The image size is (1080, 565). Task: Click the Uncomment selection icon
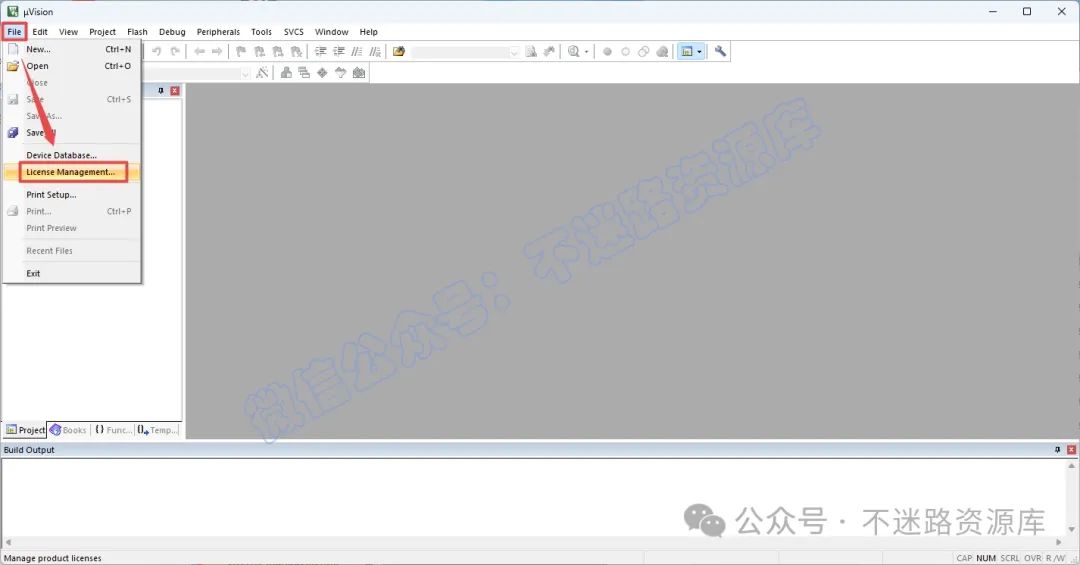(375, 52)
